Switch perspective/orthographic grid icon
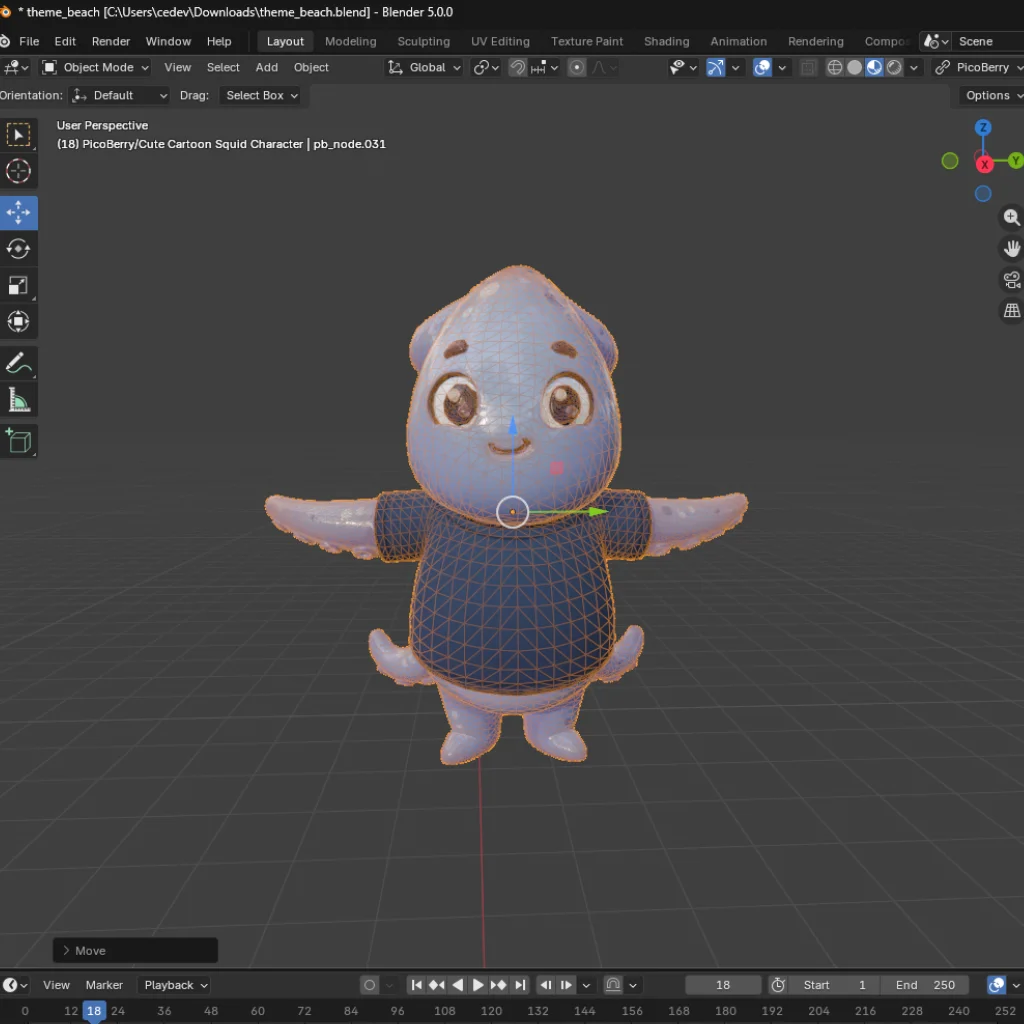The width and height of the screenshot is (1024, 1024). tap(1011, 311)
